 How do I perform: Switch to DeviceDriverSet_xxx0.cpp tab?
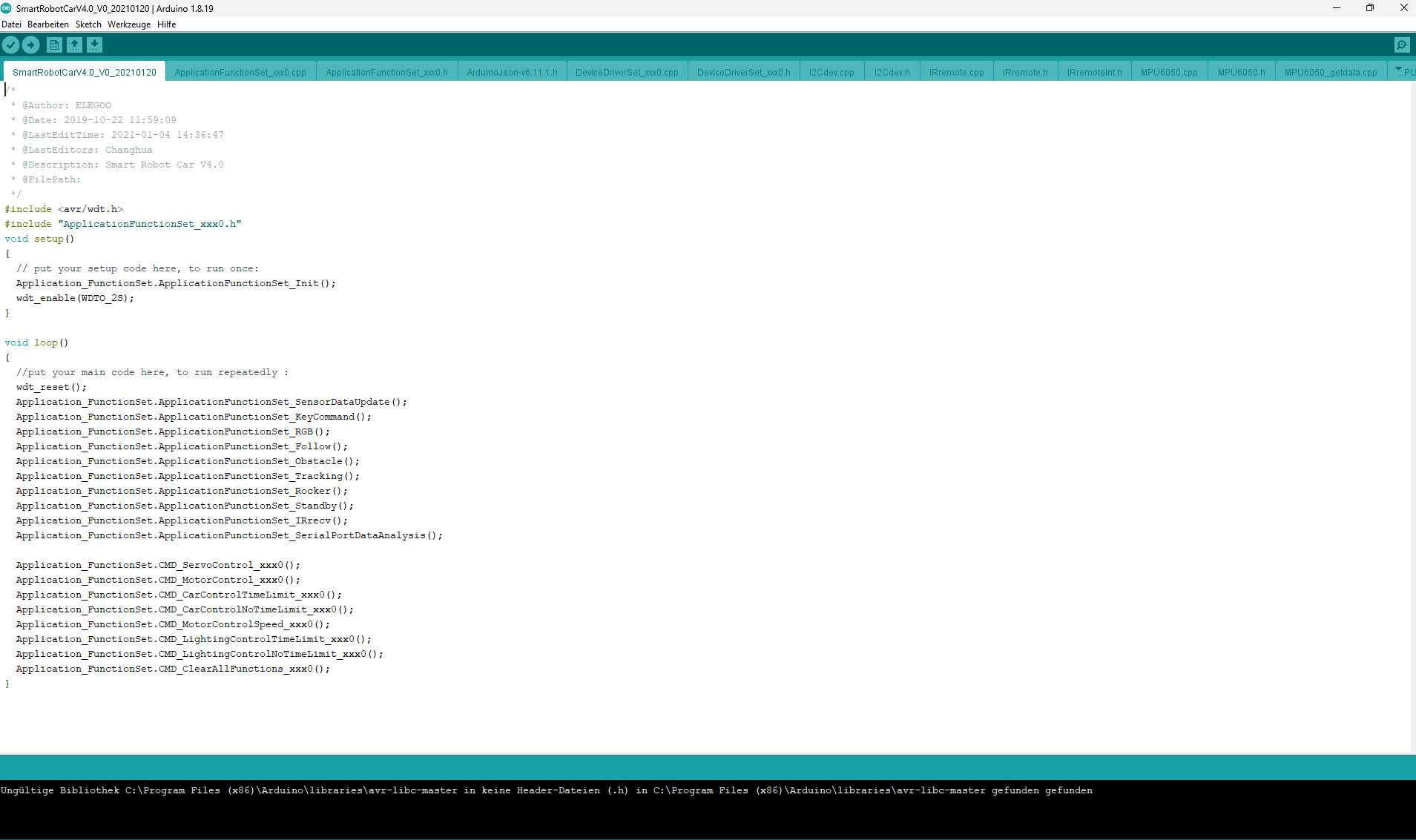pos(627,72)
